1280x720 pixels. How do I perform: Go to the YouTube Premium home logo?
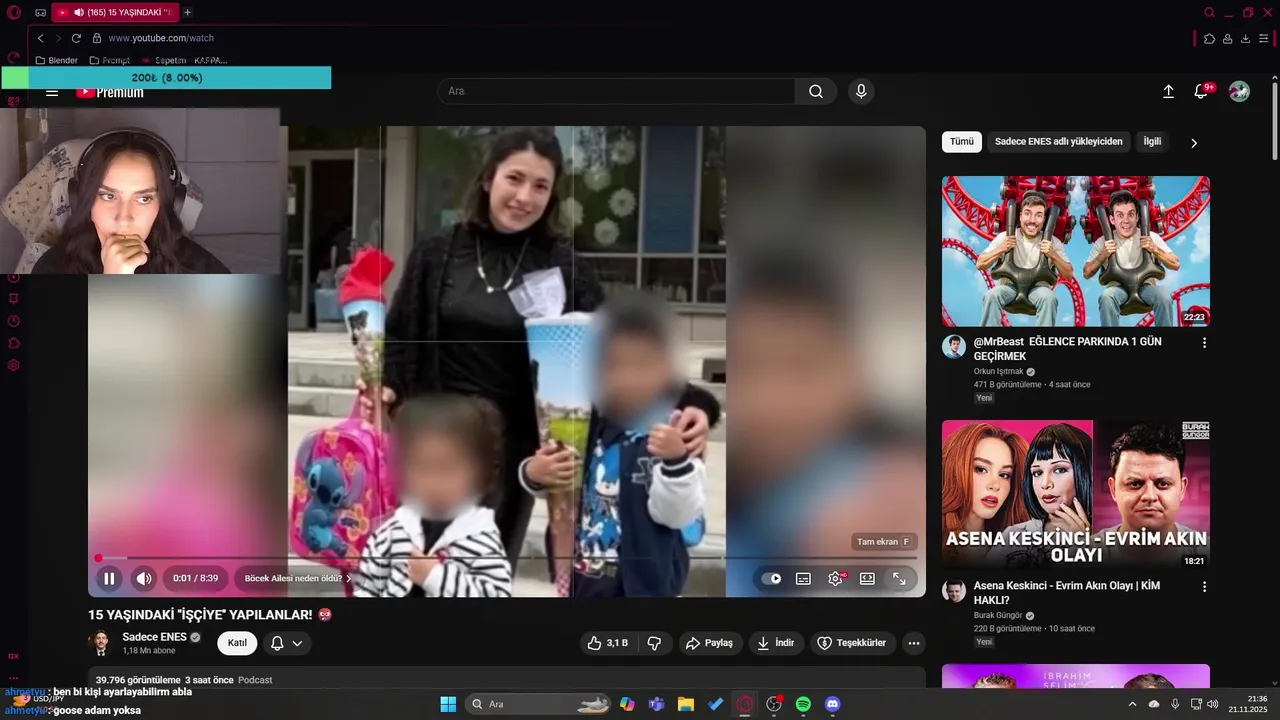tap(110, 92)
